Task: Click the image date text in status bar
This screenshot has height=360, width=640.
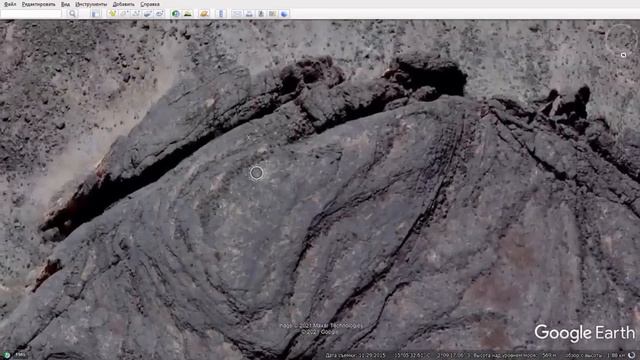Action: pos(356,356)
